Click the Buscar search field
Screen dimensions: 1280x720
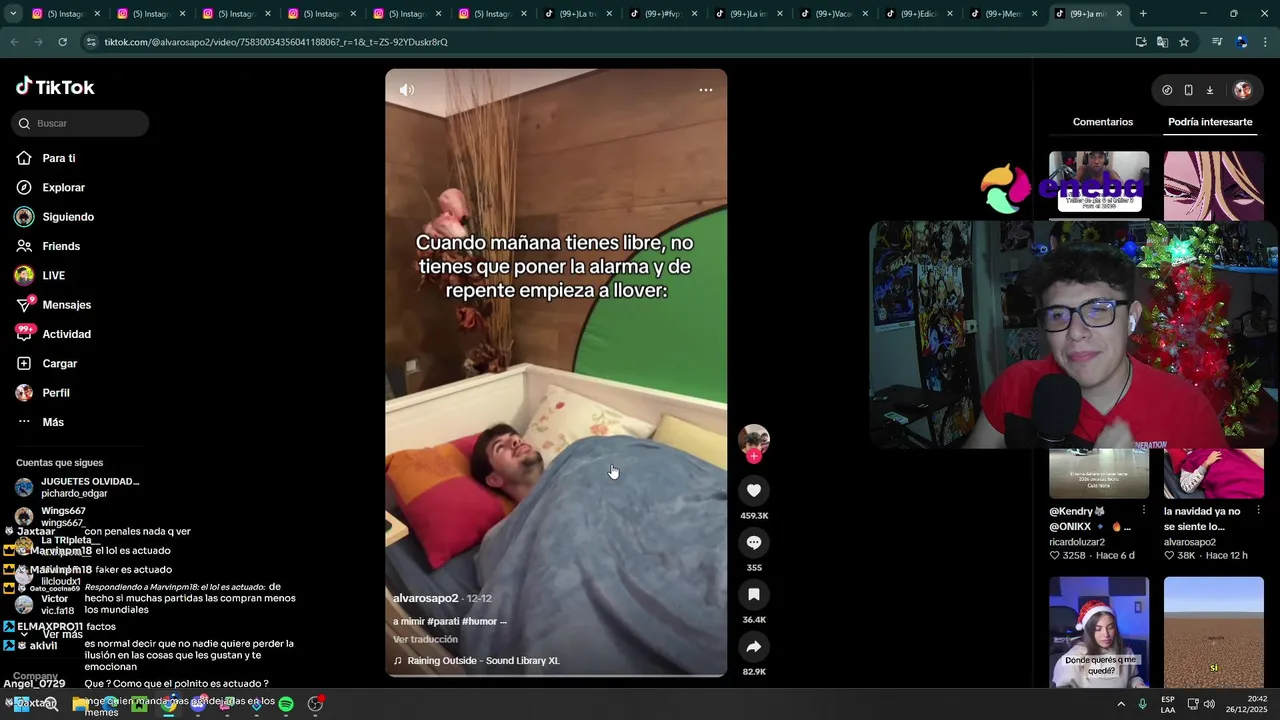point(80,123)
